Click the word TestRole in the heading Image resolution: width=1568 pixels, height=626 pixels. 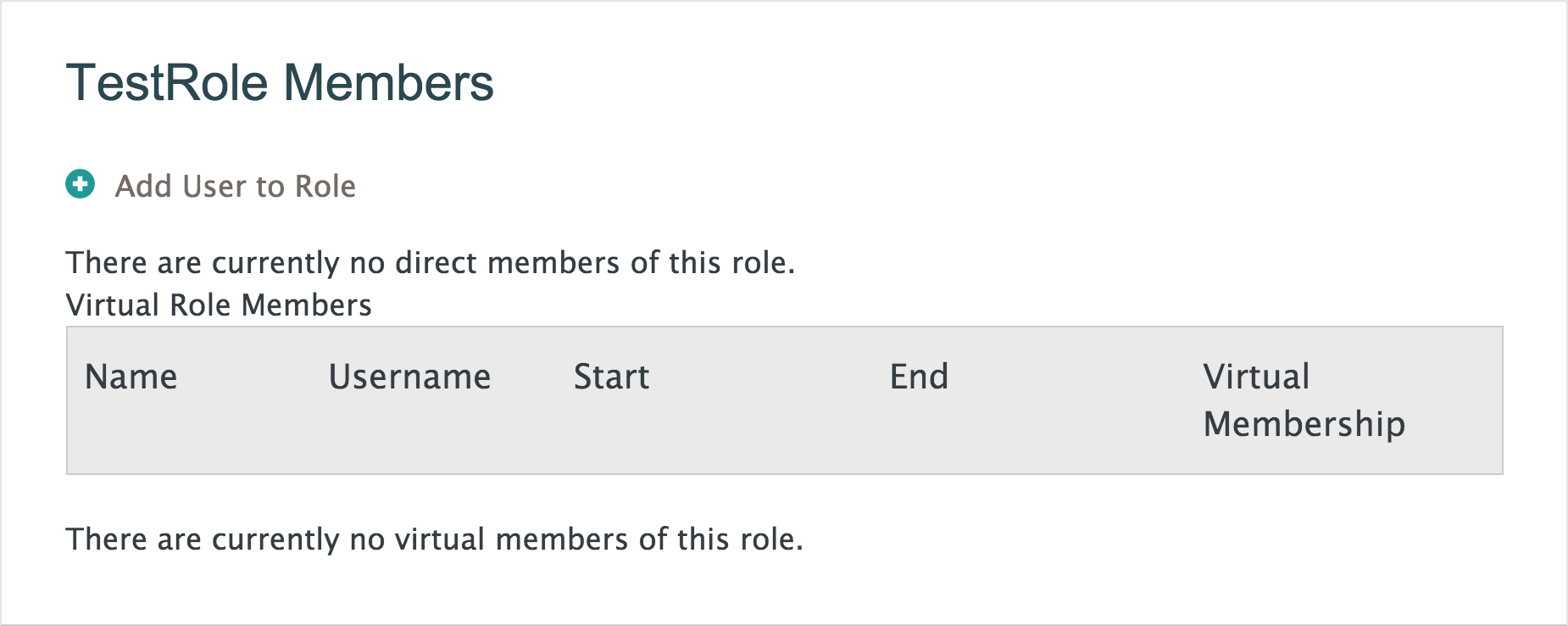coord(167,83)
